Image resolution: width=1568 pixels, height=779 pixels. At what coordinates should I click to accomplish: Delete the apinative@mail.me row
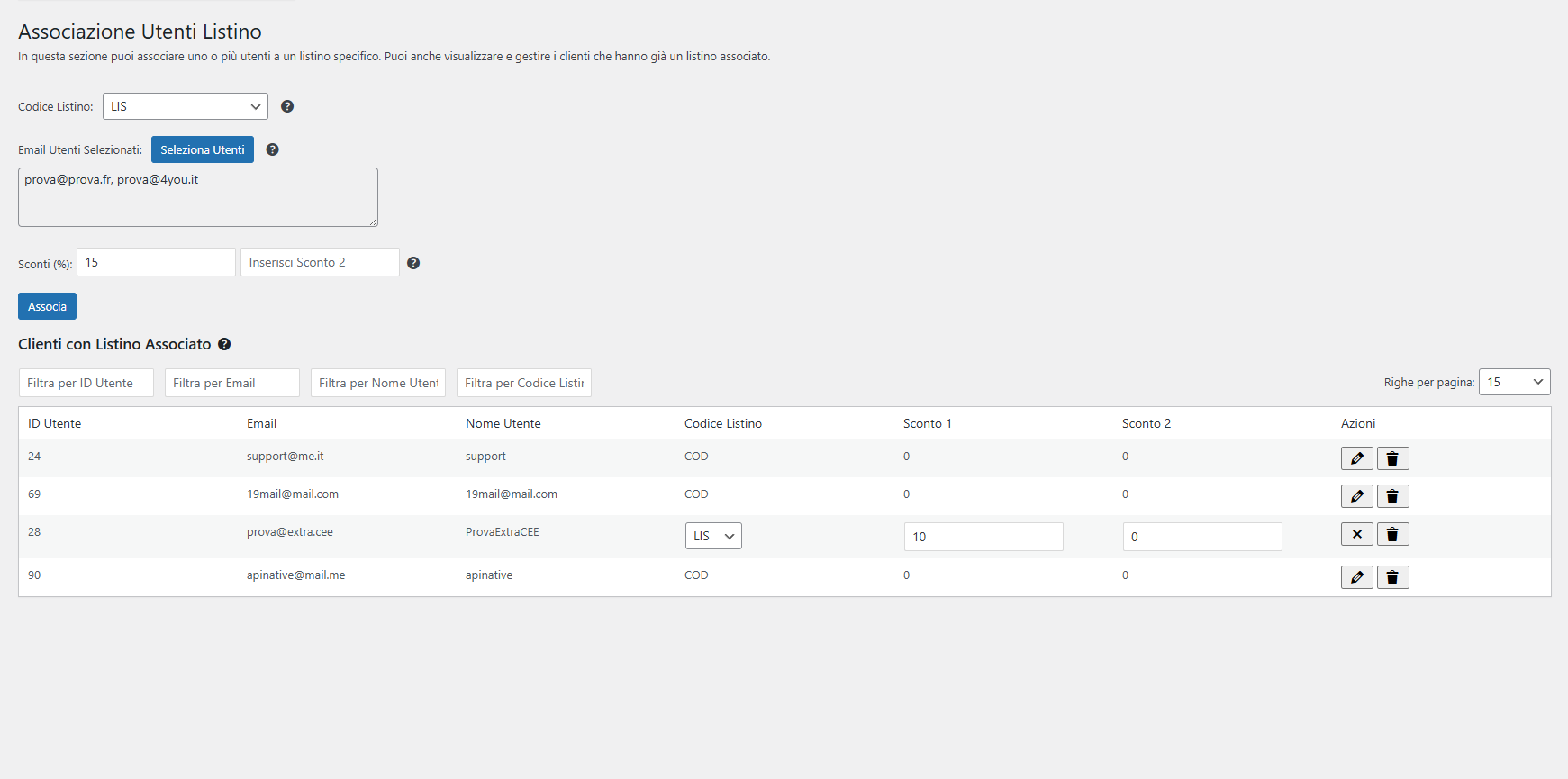click(x=1392, y=577)
